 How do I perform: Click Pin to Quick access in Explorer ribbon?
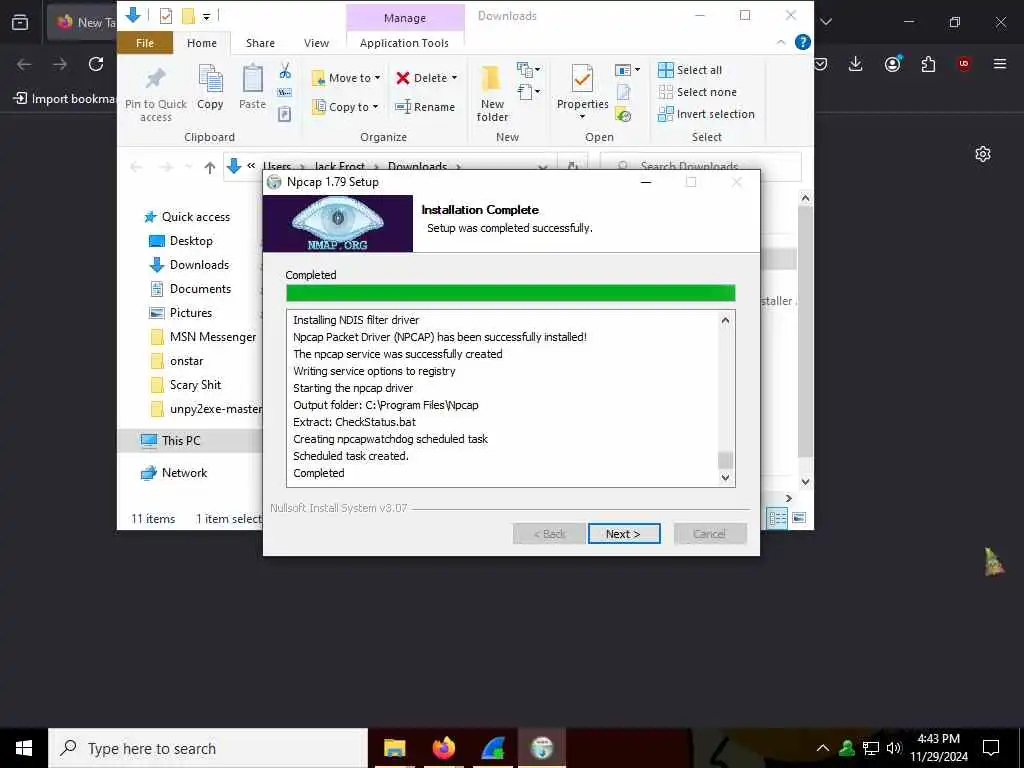tap(155, 94)
